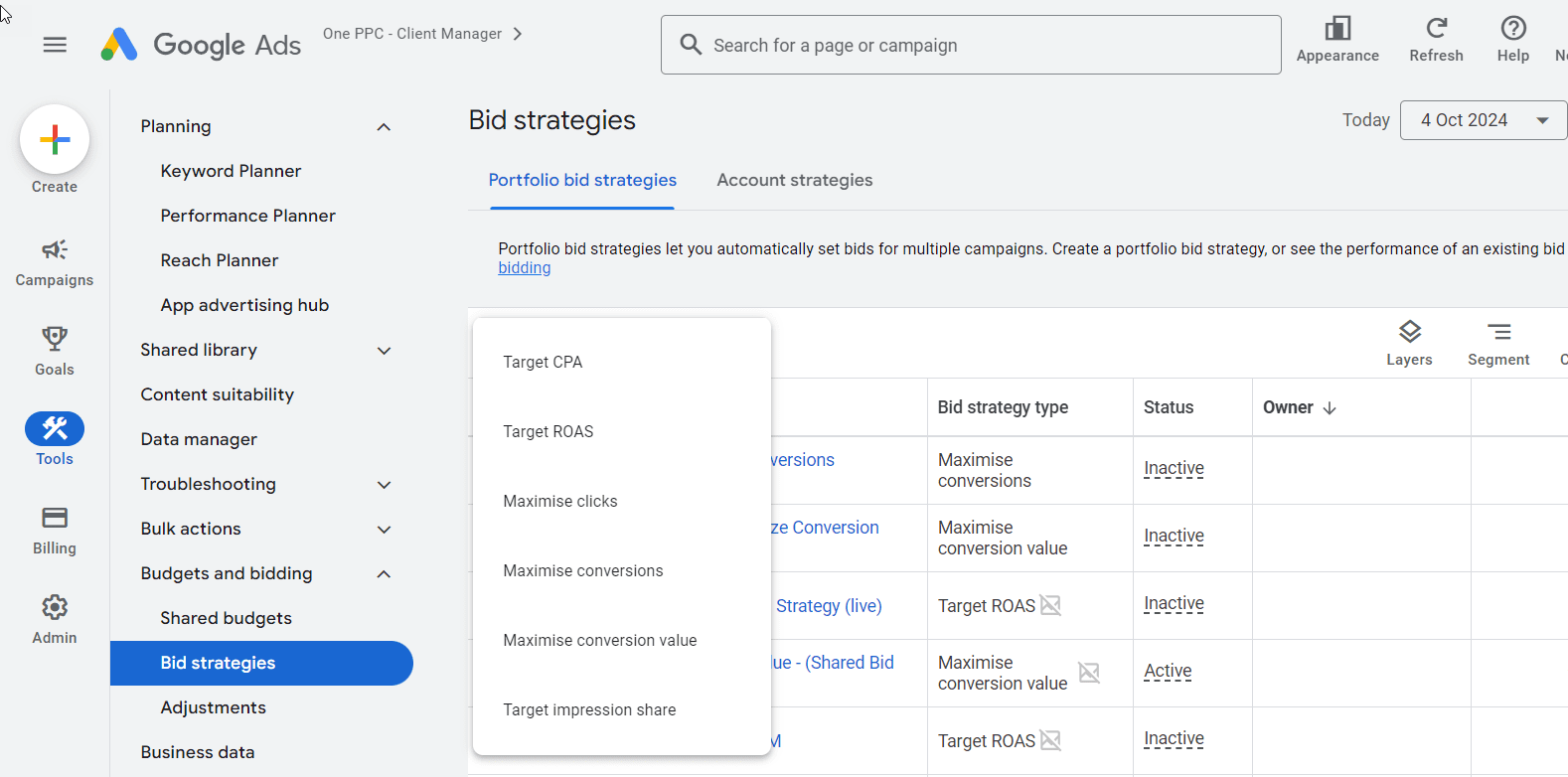
Task: Open the 4 Oct 2024 date dropdown
Action: point(1483,120)
